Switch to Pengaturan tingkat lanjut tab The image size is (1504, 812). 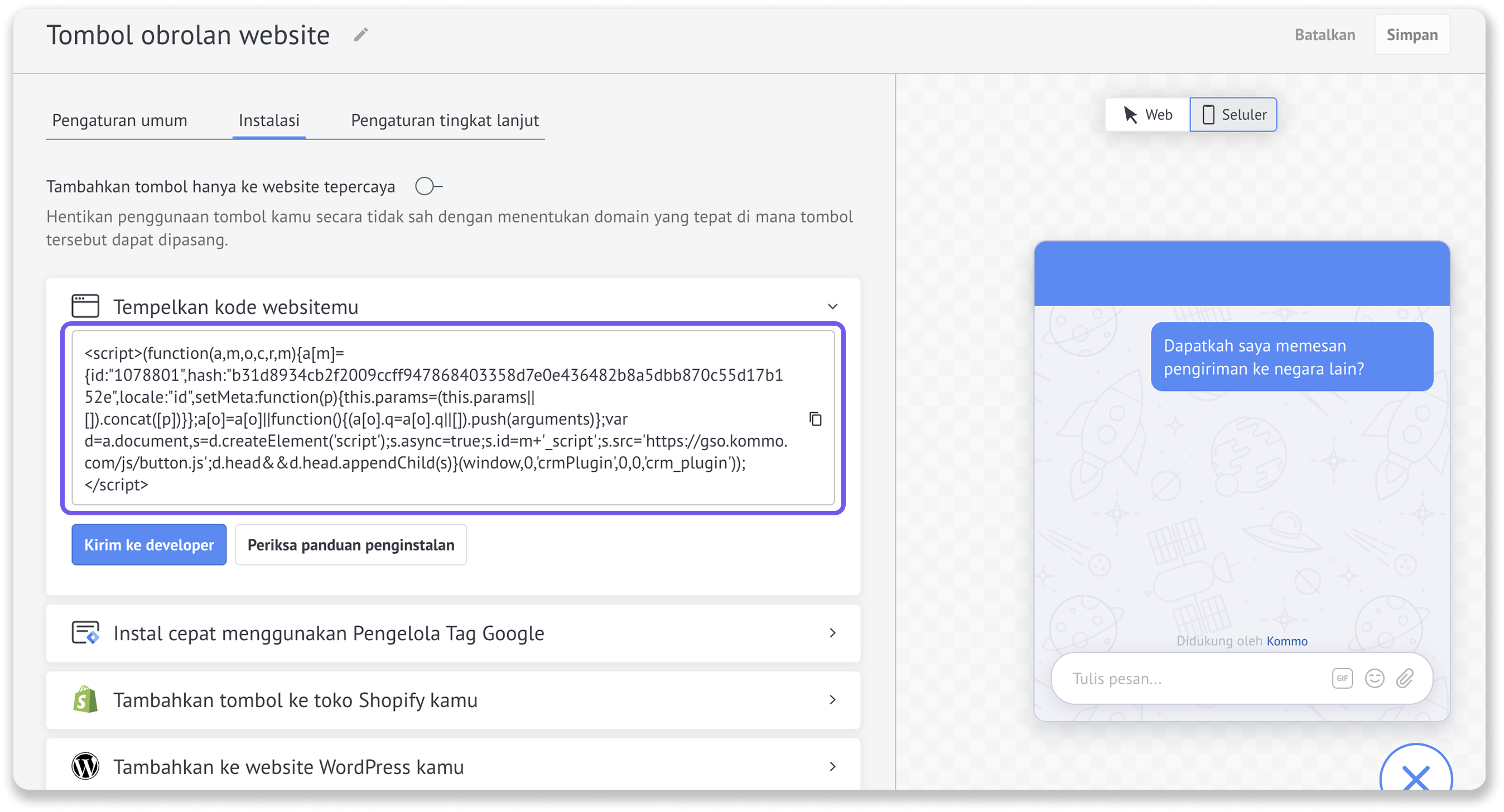click(445, 120)
